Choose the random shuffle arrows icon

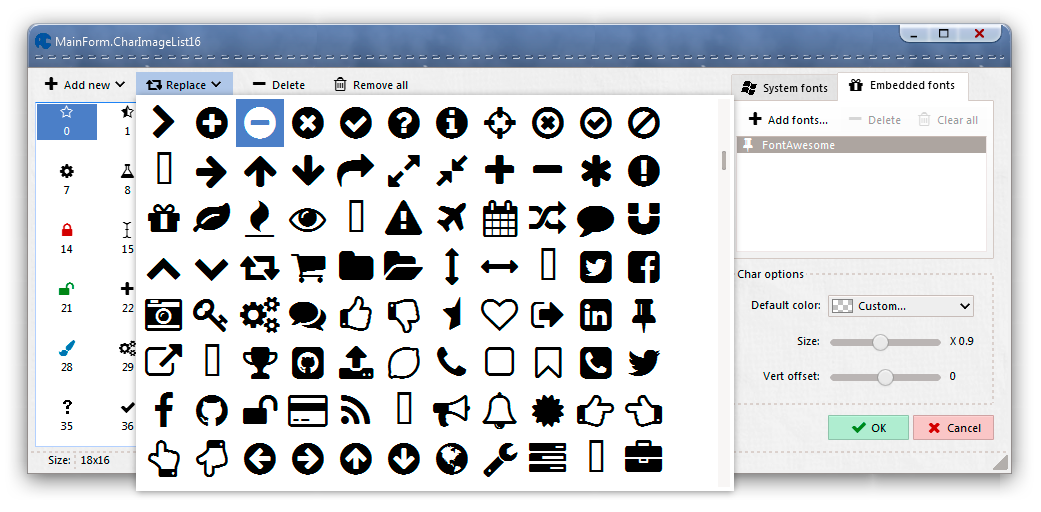tap(547, 218)
